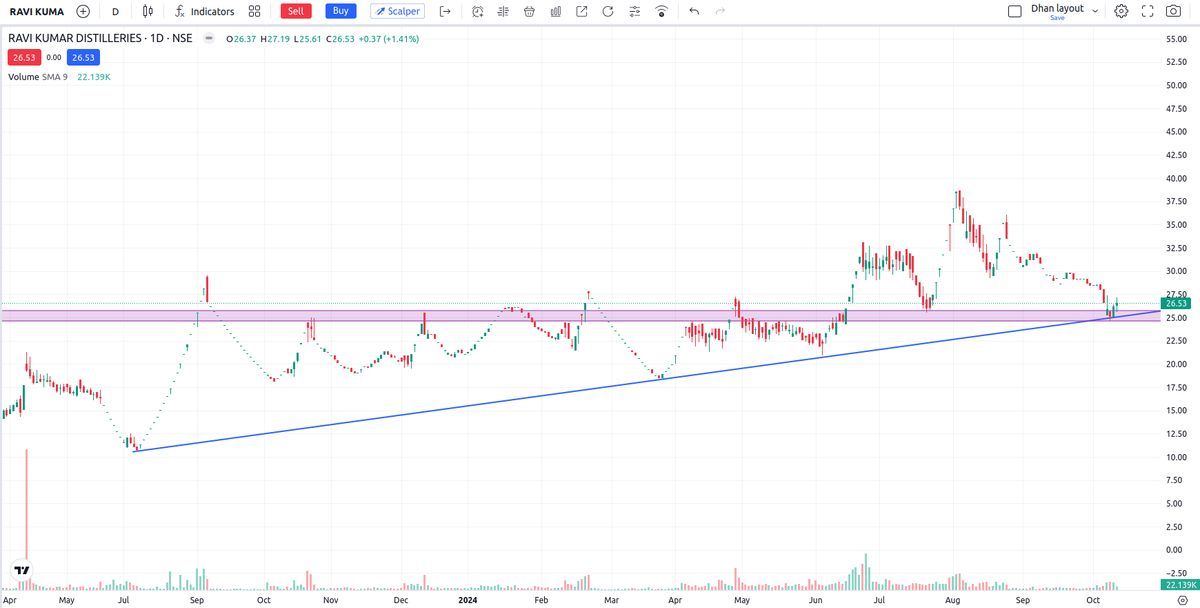The width and height of the screenshot is (1200, 608).
Task: Collapse the legend with the minus toggle
Action: coord(208,38)
